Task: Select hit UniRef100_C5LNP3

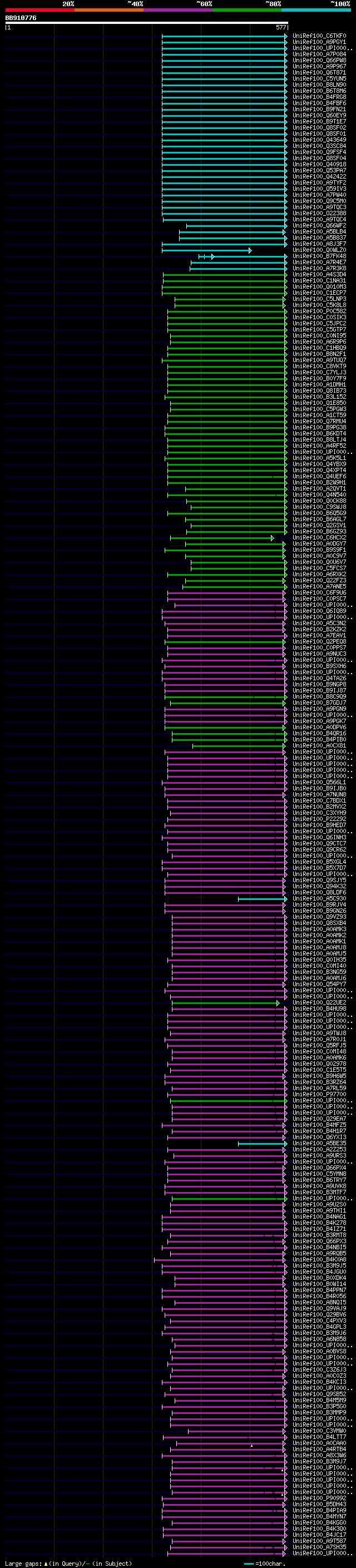Action: (319, 299)
